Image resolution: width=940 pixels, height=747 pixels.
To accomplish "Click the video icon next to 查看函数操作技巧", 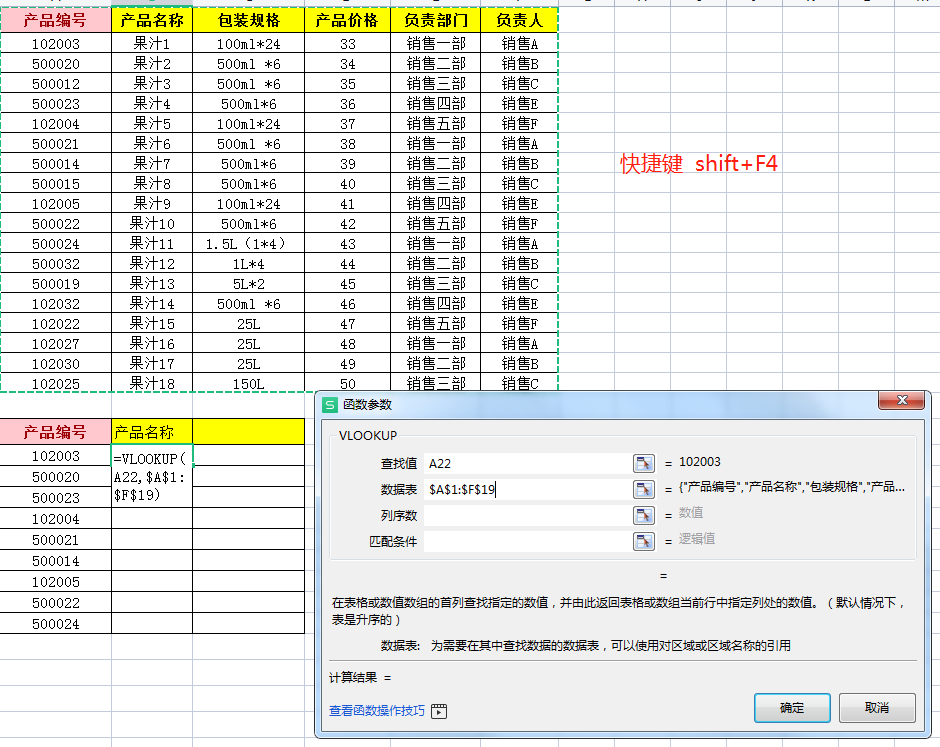I will 439,711.
